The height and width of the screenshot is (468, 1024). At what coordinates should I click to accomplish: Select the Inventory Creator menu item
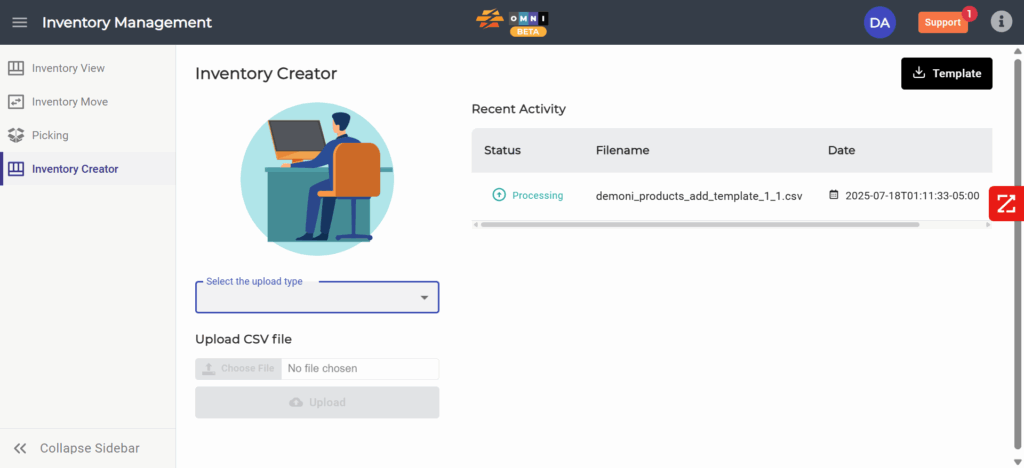pyautogui.click(x=75, y=169)
